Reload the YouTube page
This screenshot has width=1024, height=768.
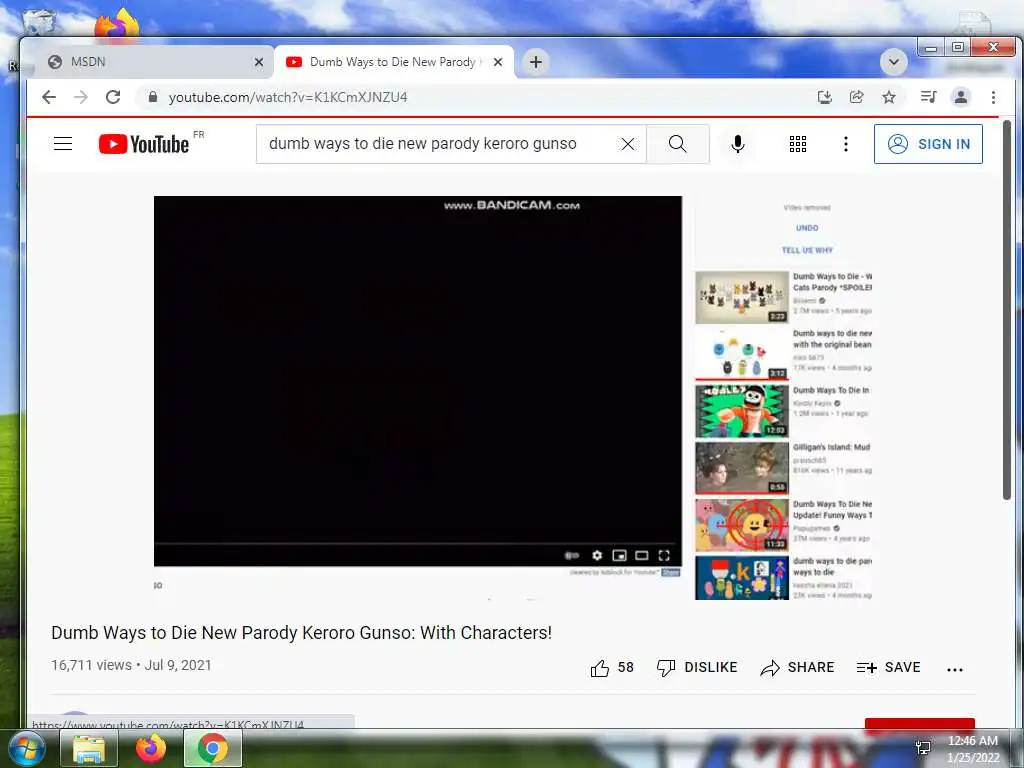pos(113,97)
